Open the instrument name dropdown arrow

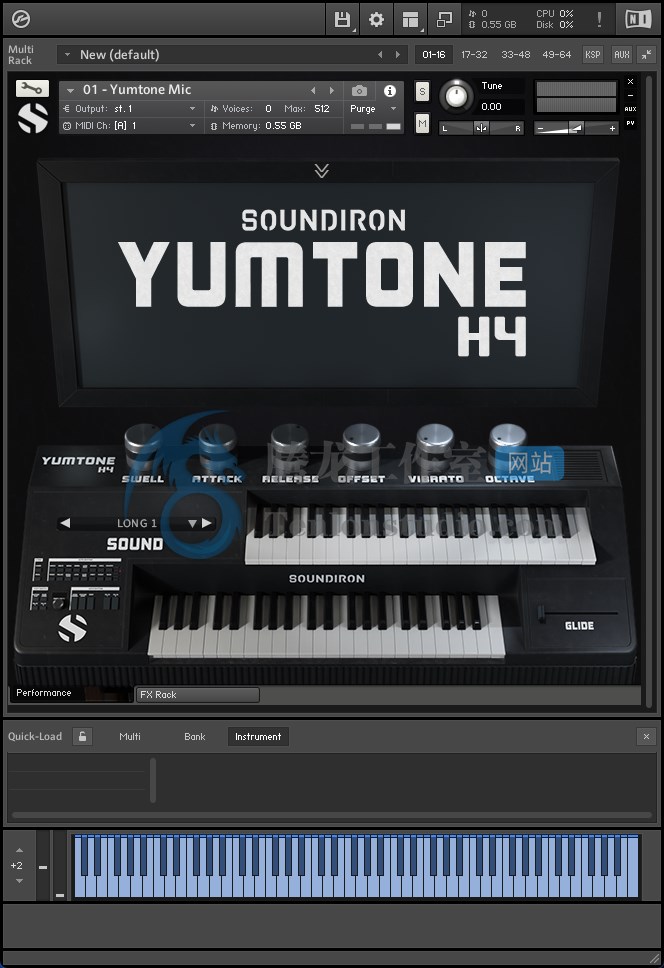coord(70,90)
